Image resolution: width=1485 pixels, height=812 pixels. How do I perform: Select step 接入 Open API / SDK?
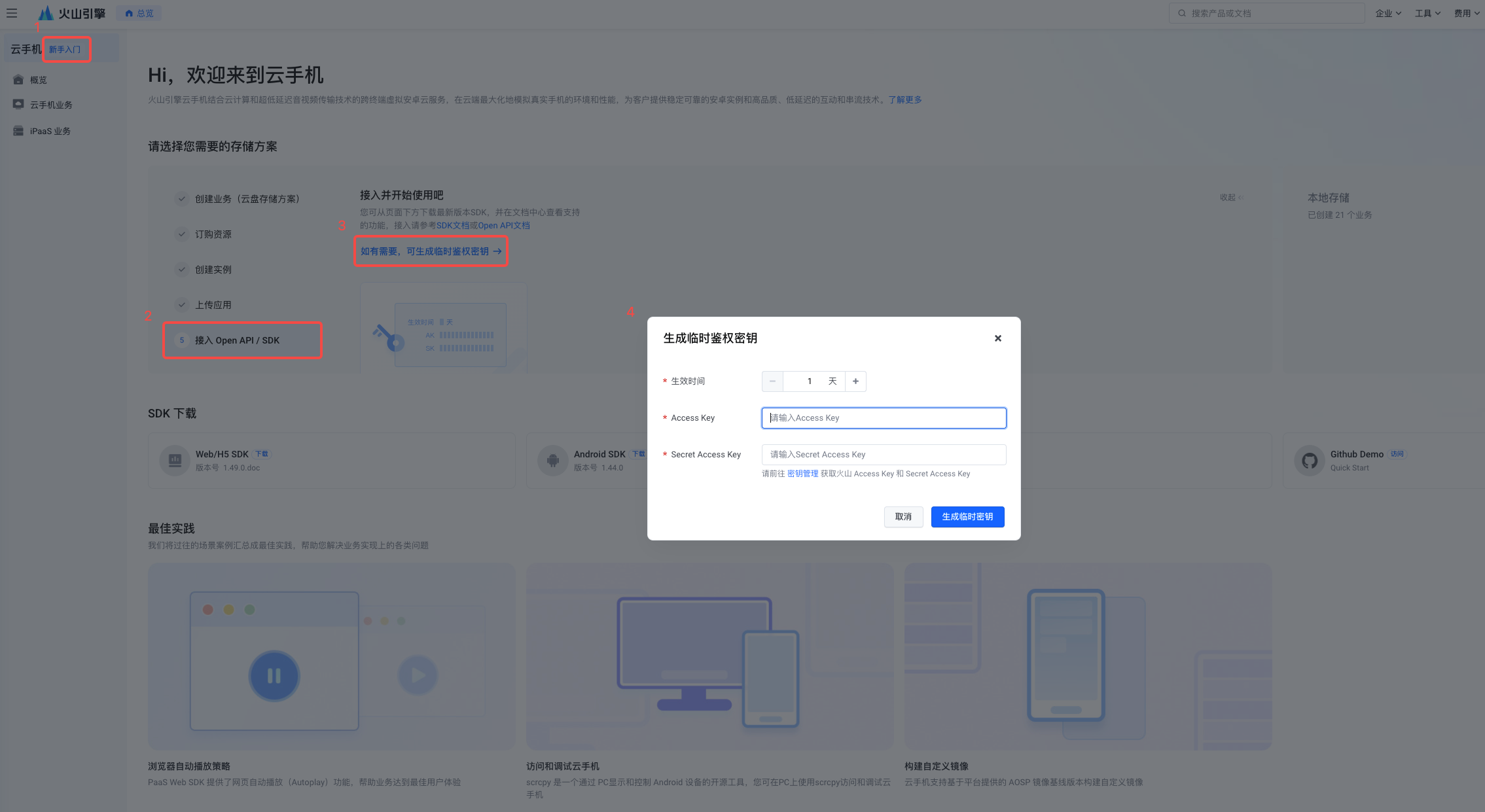(x=237, y=340)
